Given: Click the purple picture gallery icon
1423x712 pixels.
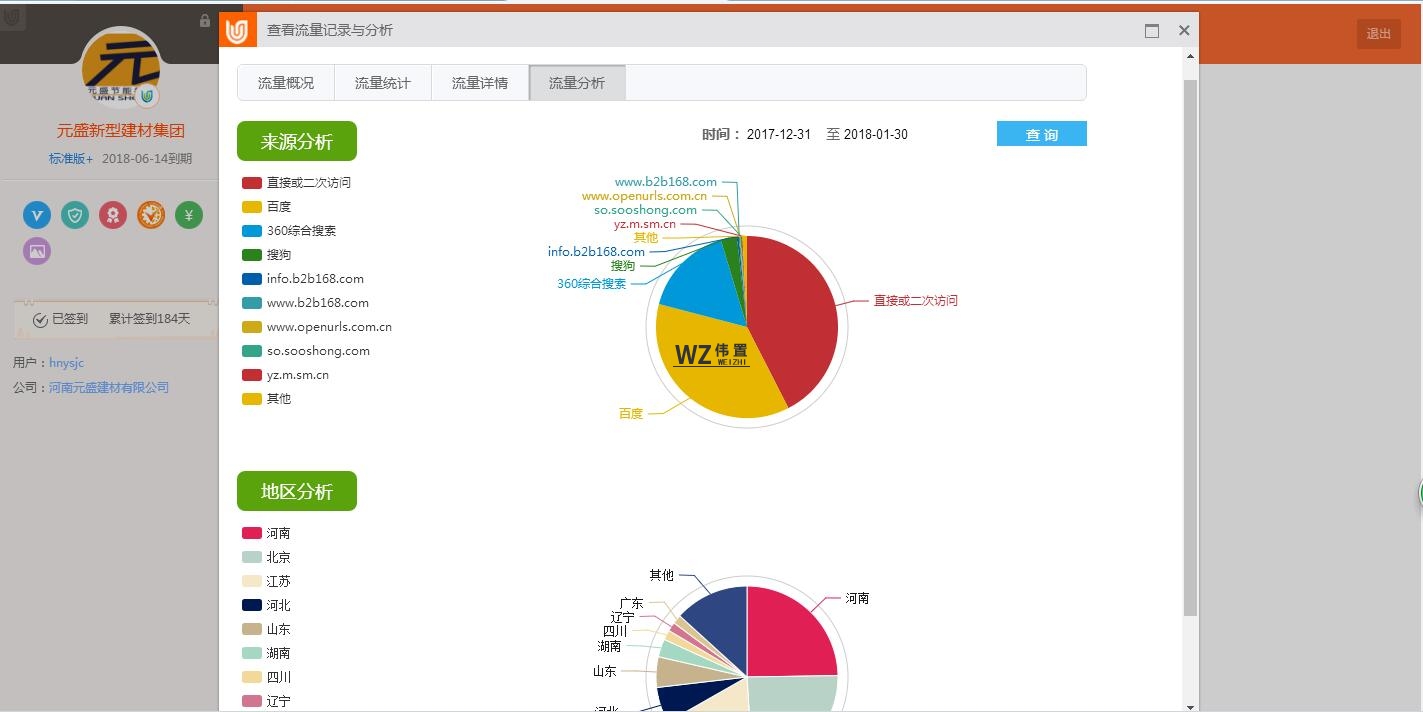Looking at the screenshot, I should pos(37,251).
